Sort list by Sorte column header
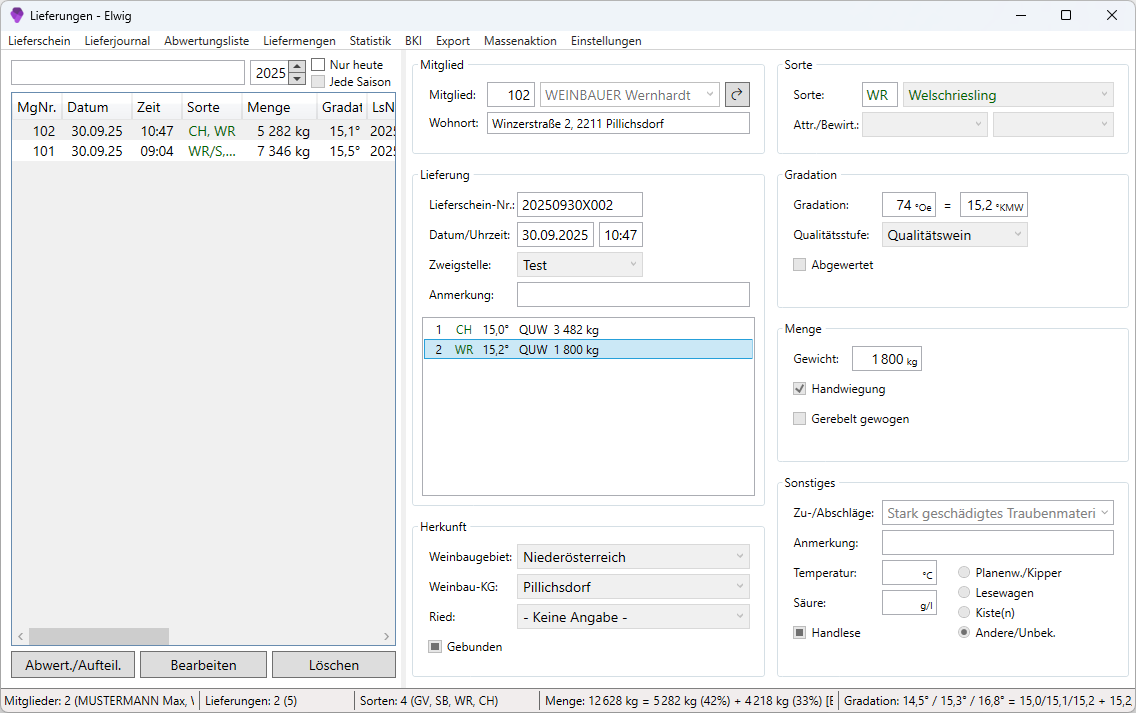1136x713 pixels. click(211, 107)
